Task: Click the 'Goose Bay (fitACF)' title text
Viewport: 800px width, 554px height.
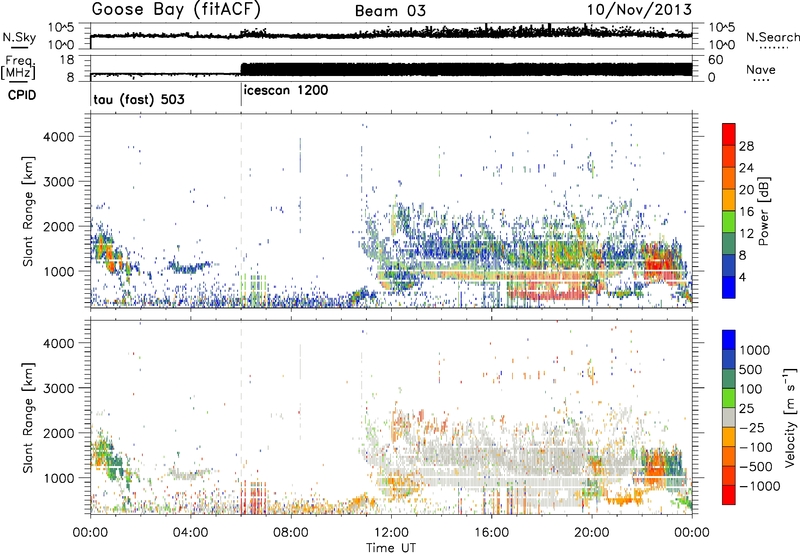Action: point(176,10)
